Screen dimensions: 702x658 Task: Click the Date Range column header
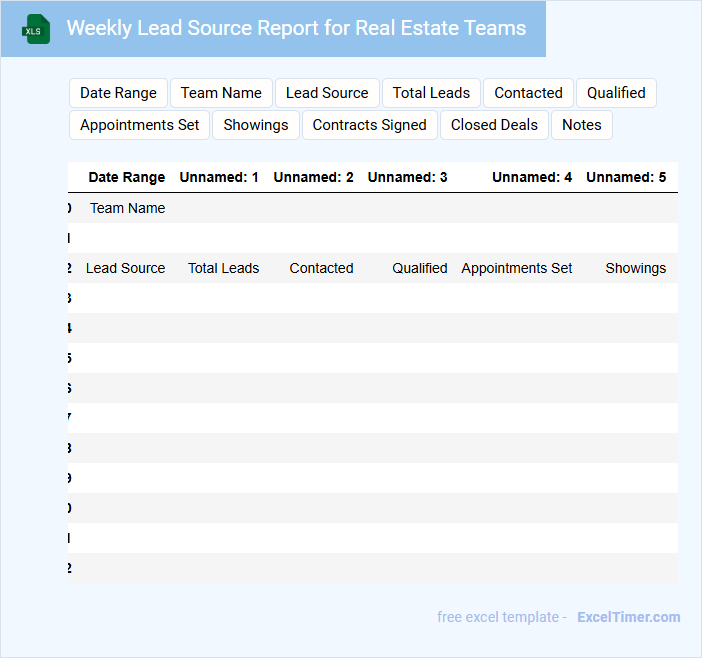pyautogui.click(x=127, y=177)
